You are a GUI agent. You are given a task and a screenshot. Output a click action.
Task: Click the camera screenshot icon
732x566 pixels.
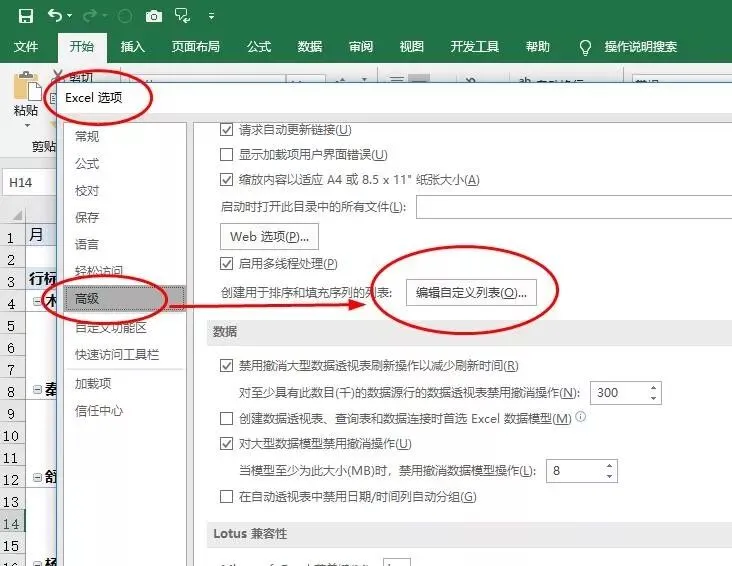154,16
